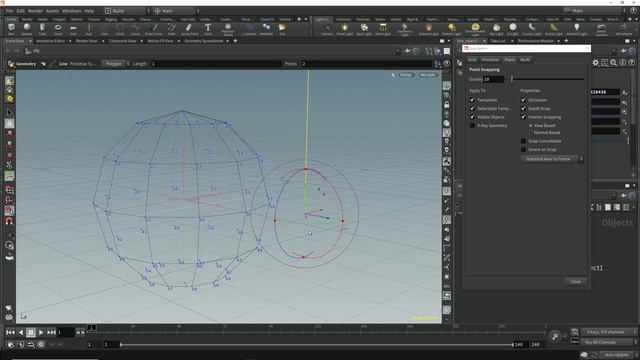Enable the Snap Consolidate checkbox
Screen dimensions: 640x360
pyautogui.click(x=524, y=141)
